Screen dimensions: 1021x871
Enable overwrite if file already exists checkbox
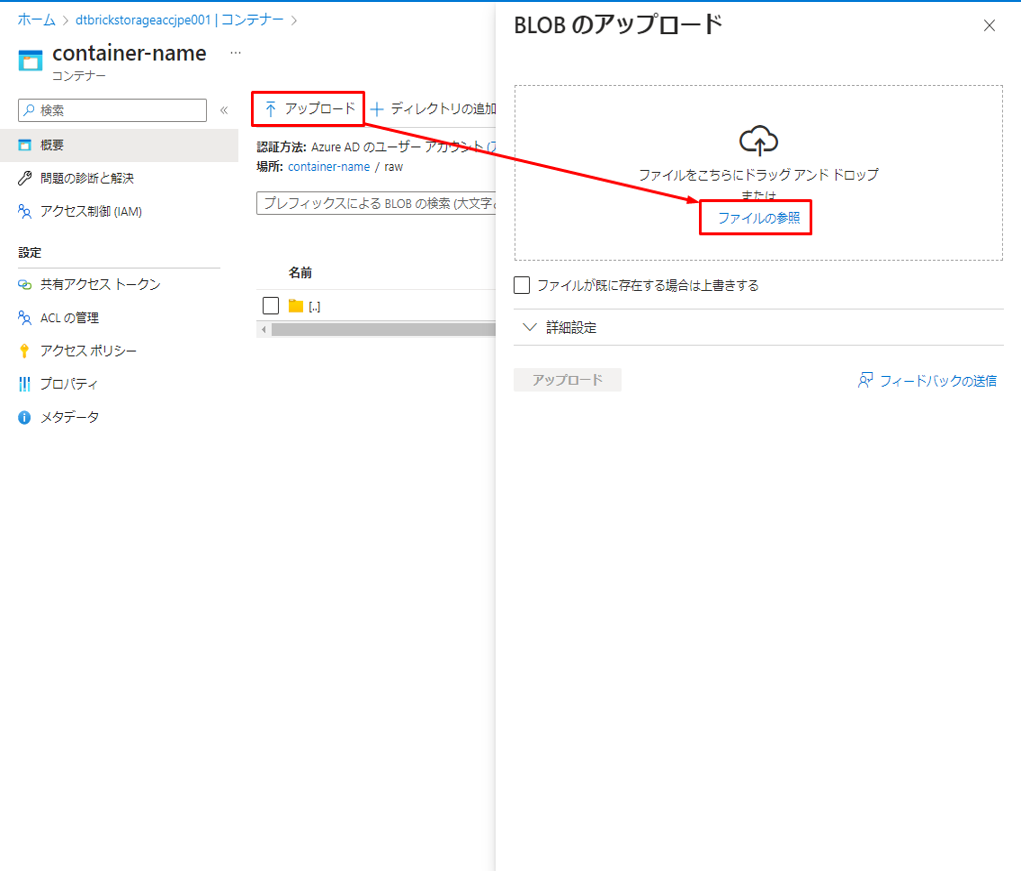click(522, 285)
